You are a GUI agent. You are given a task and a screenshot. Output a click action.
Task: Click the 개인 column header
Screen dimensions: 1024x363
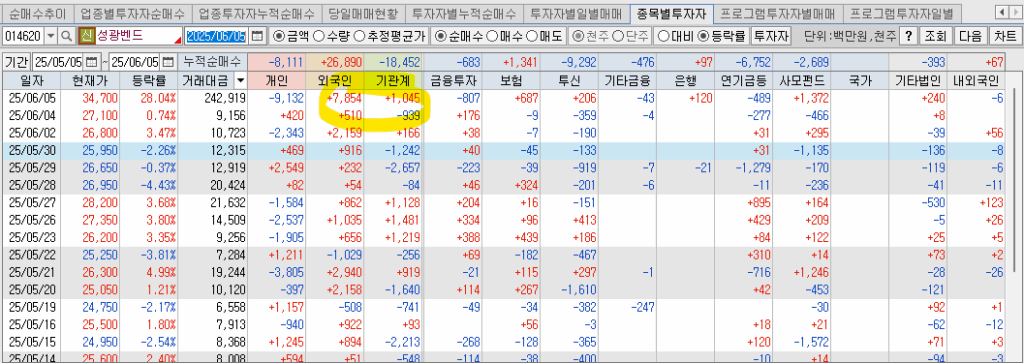(277, 81)
